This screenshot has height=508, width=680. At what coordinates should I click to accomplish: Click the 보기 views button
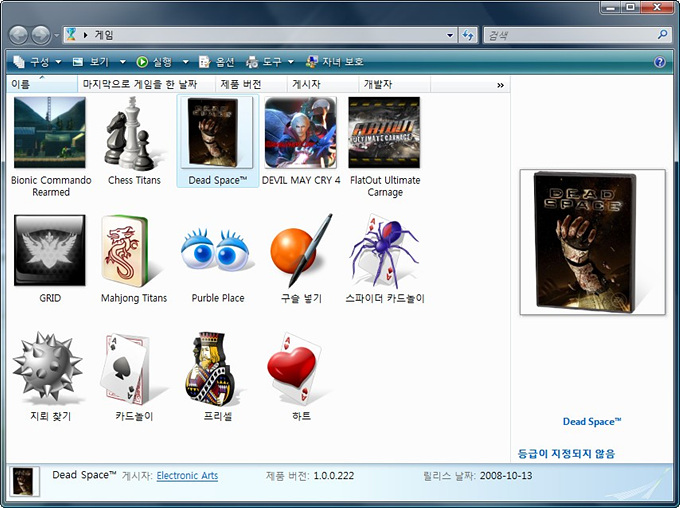pos(92,62)
